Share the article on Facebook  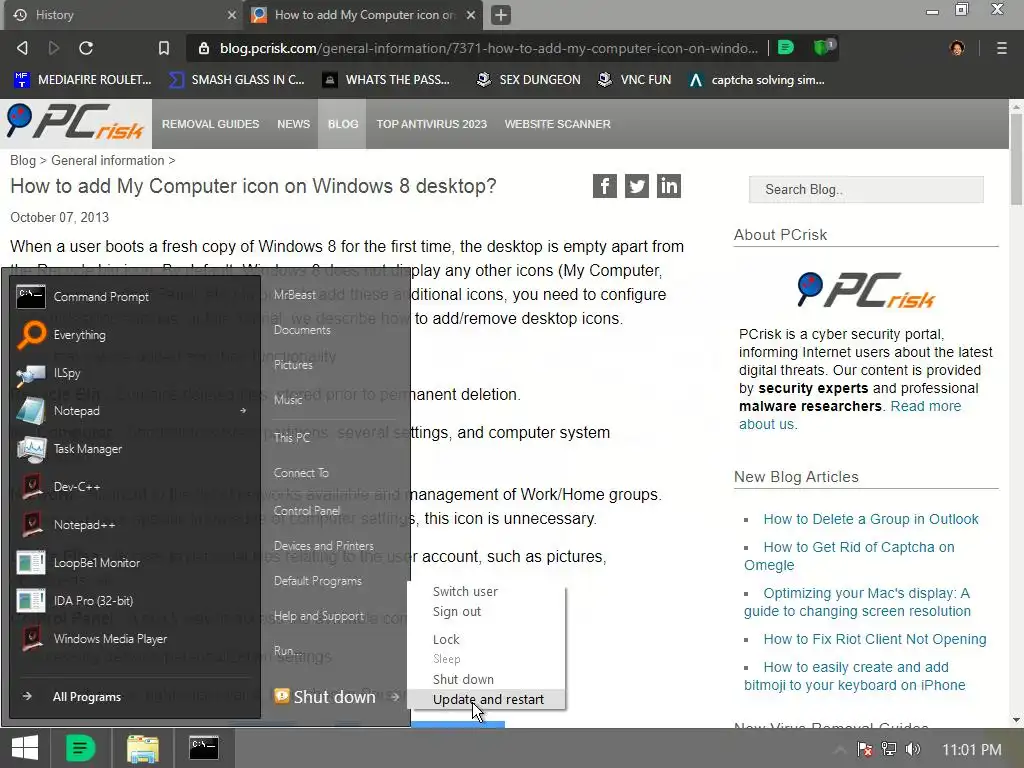pos(605,186)
